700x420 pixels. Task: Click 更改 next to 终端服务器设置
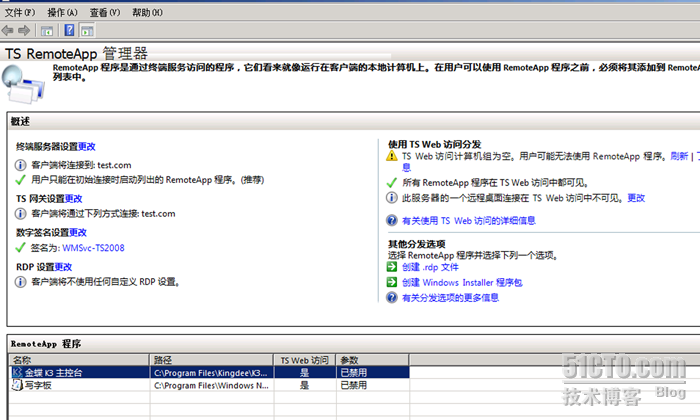[x=87, y=146]
